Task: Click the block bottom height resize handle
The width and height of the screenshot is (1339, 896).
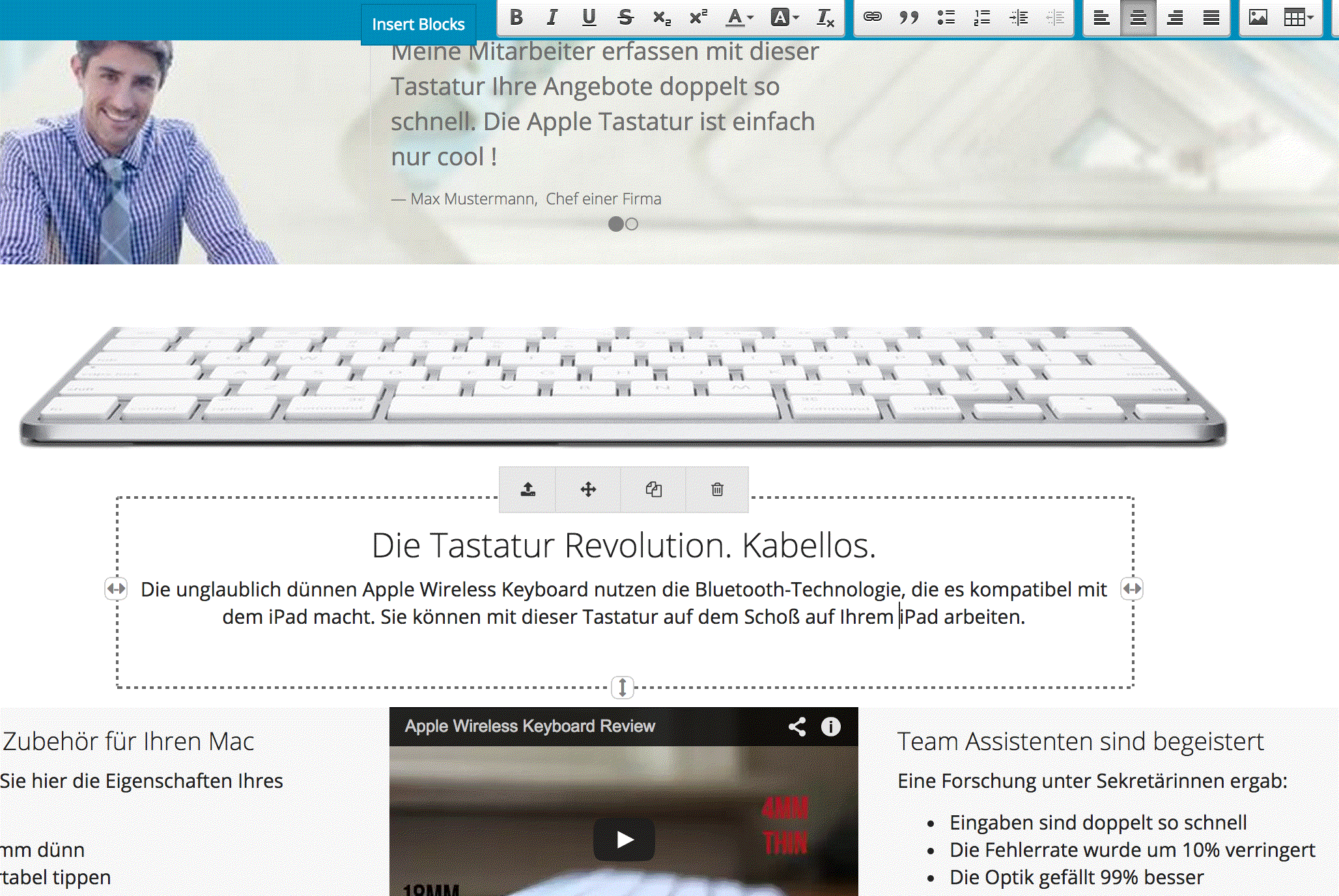Action: 623,687
